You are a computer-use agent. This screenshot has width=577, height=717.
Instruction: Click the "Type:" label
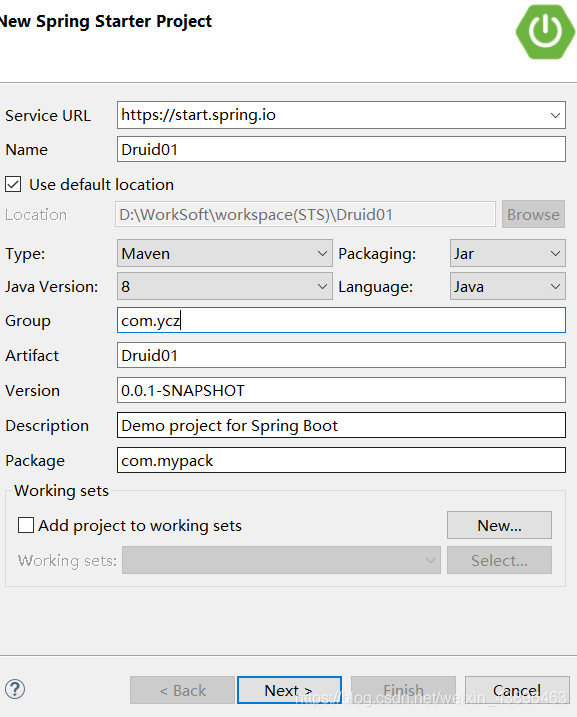(x=25, y=254)
